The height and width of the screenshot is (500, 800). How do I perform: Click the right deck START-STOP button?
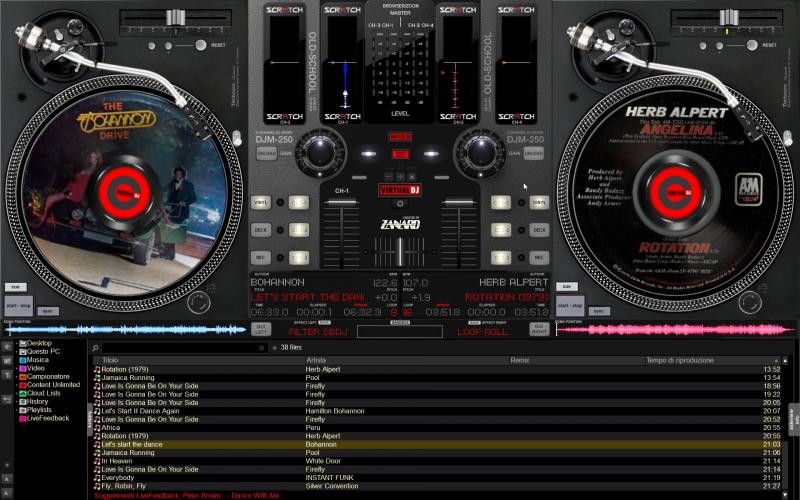(570, 306)
